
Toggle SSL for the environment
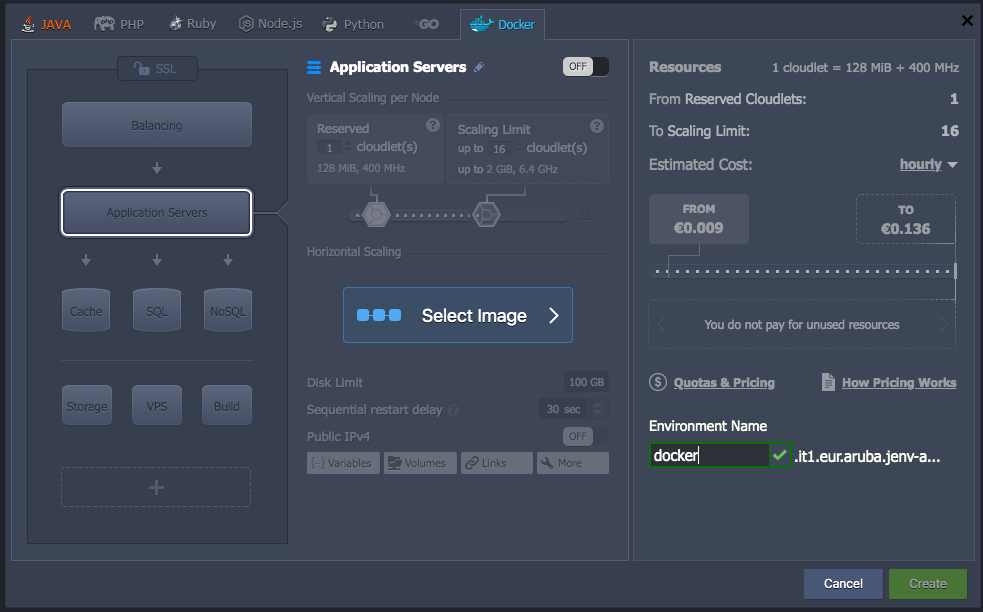tap(156, 68)
